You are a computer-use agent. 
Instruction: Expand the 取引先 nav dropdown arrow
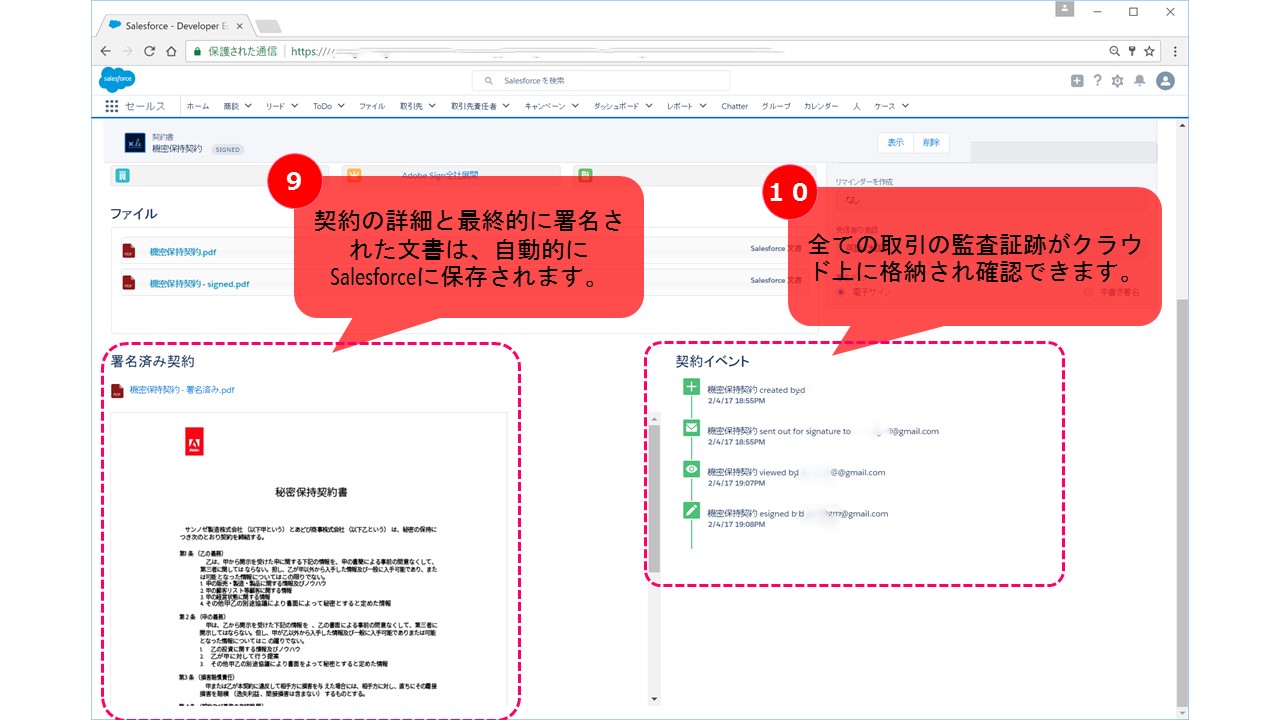pyautogui.click(x=432, y=106)
